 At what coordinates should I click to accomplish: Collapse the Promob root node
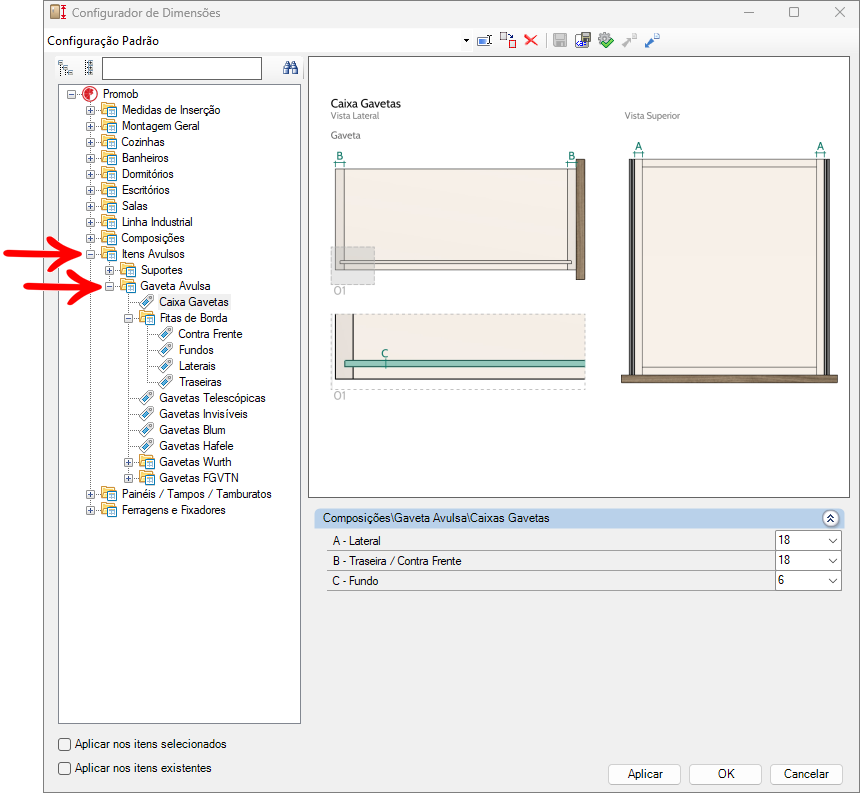click(71, 94)
